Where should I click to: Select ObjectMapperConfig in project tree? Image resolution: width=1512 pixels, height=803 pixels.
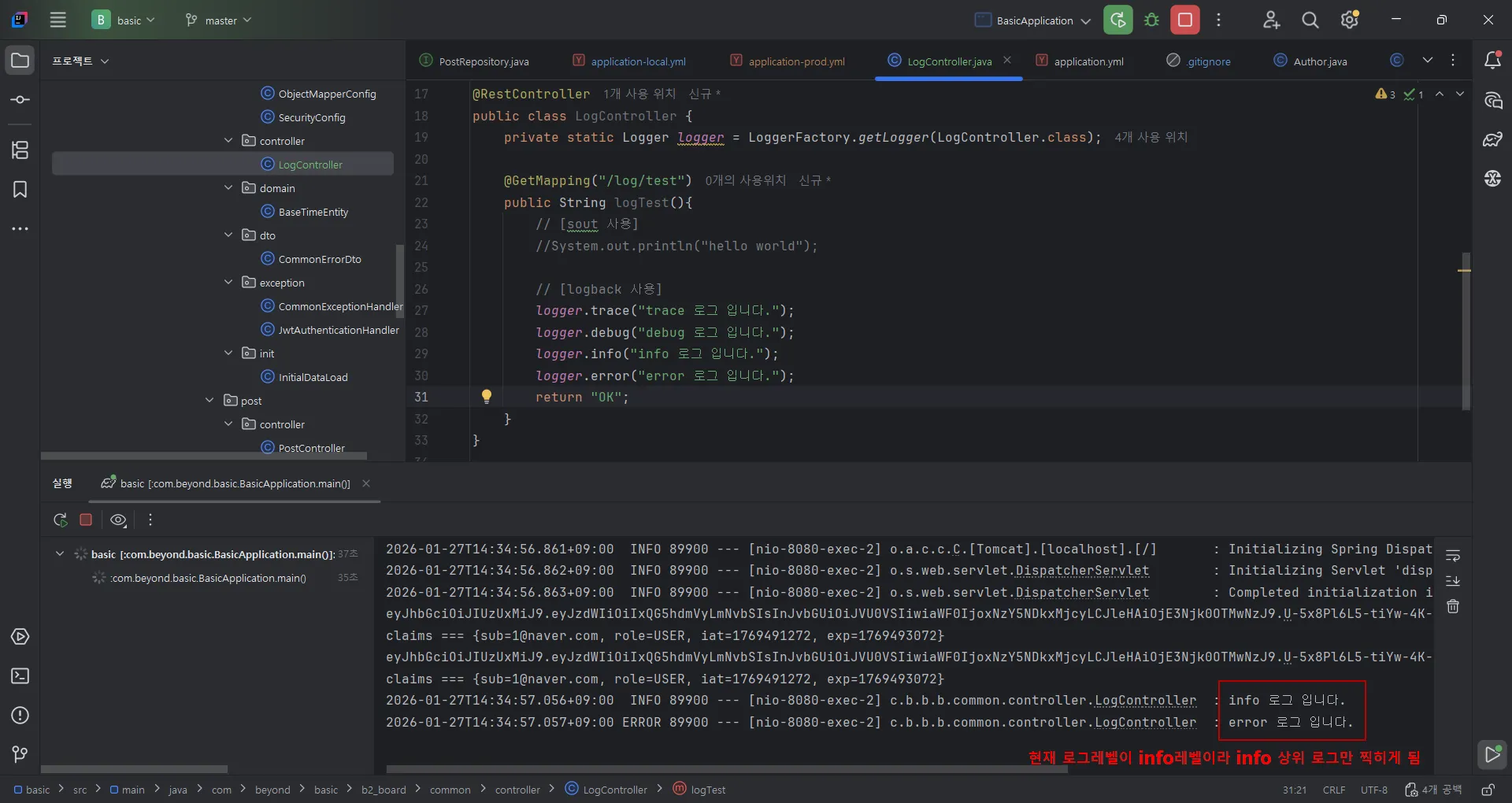(318, 94)
